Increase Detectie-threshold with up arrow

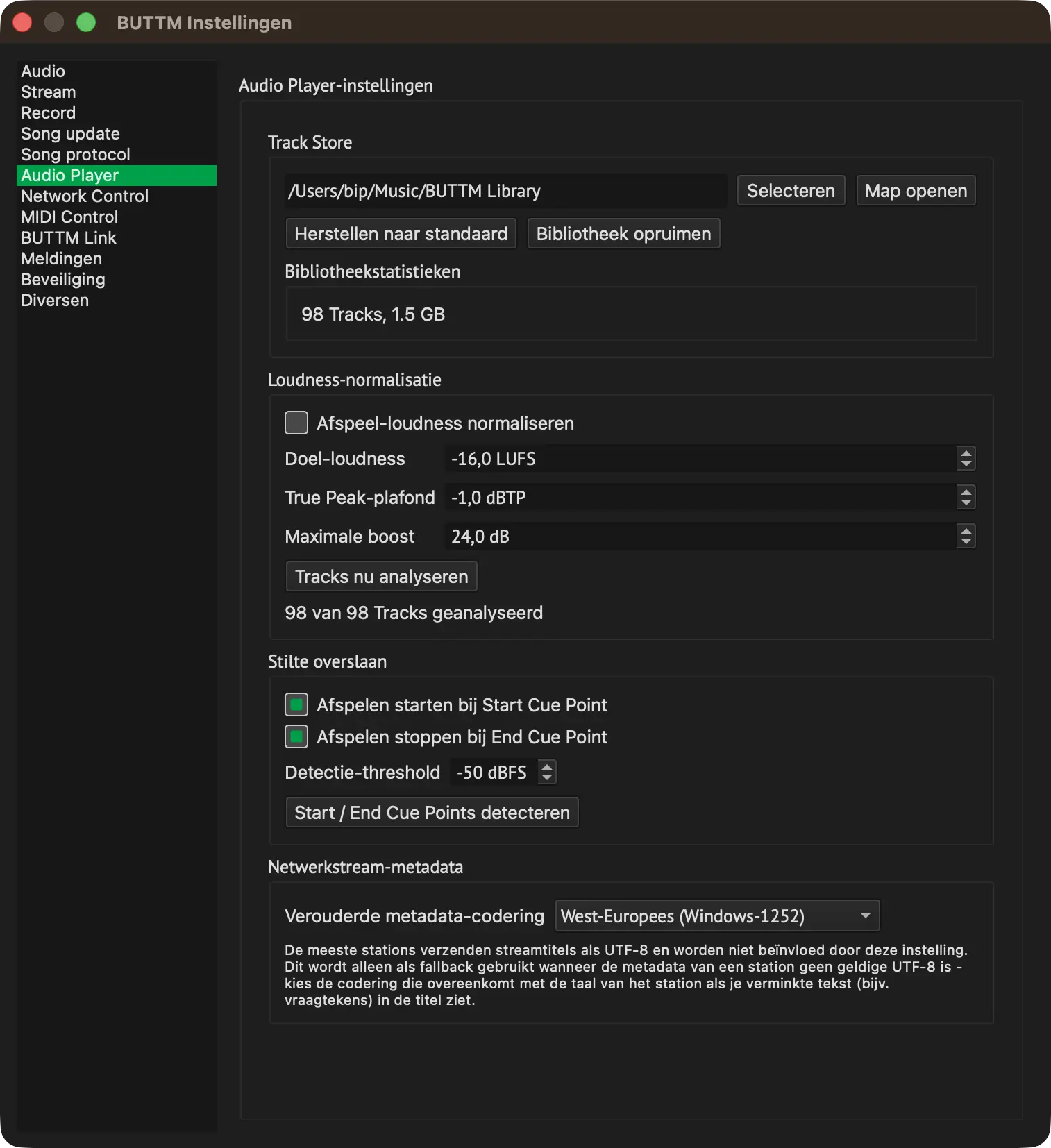[x=547, y=766]
